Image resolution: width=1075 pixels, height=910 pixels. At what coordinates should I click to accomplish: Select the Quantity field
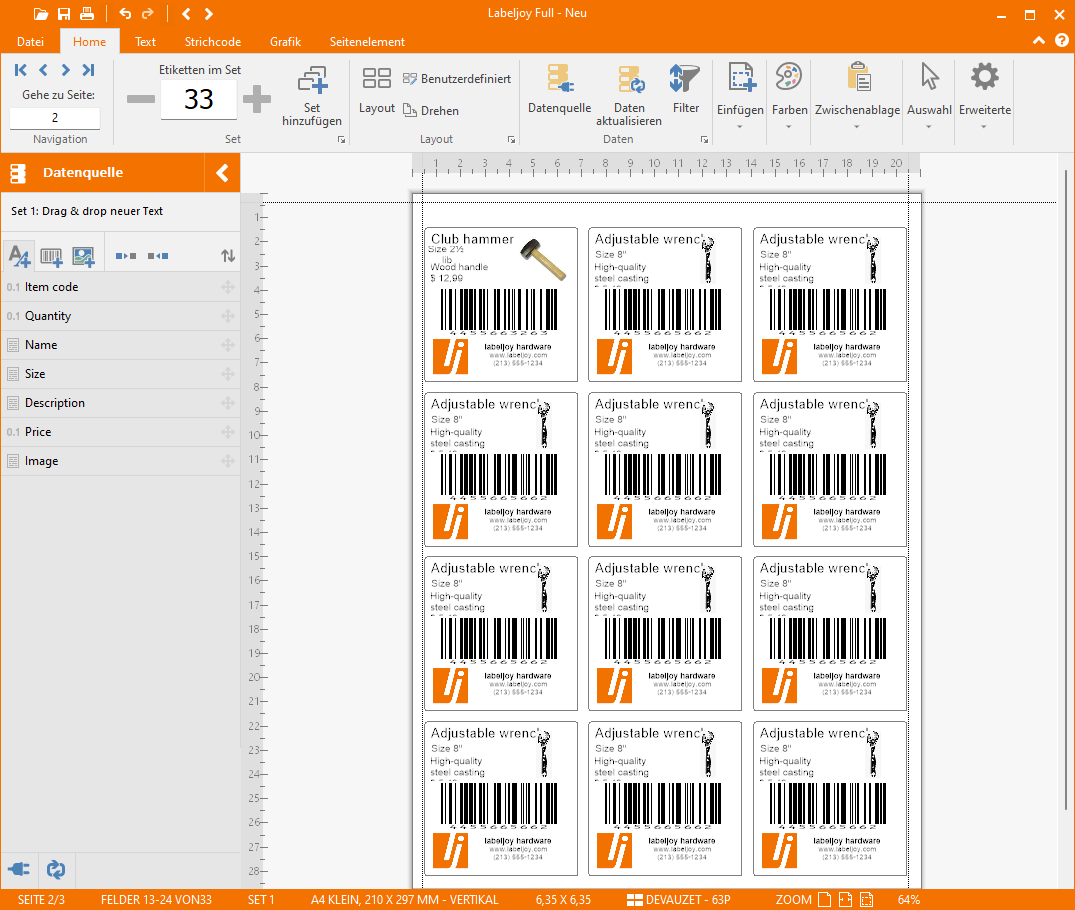pos(121,316)
